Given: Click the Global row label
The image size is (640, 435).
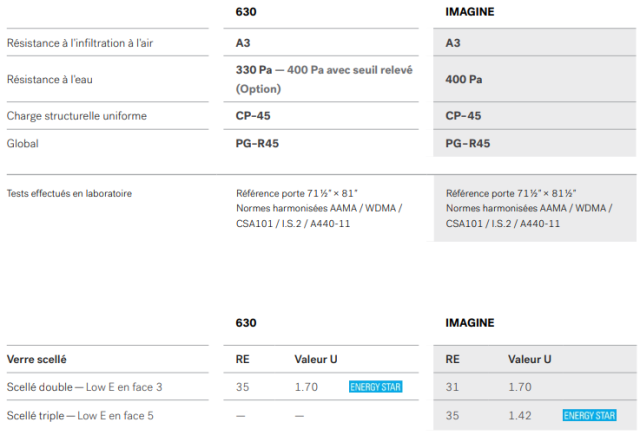Looking at the screenshot, I should [x=23, y=144].
